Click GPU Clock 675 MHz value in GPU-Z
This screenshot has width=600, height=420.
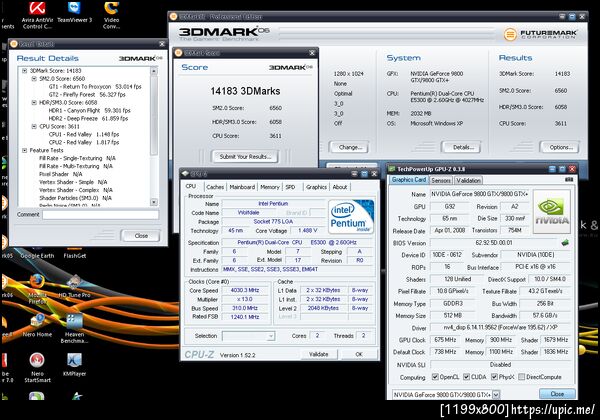[445, 340]
